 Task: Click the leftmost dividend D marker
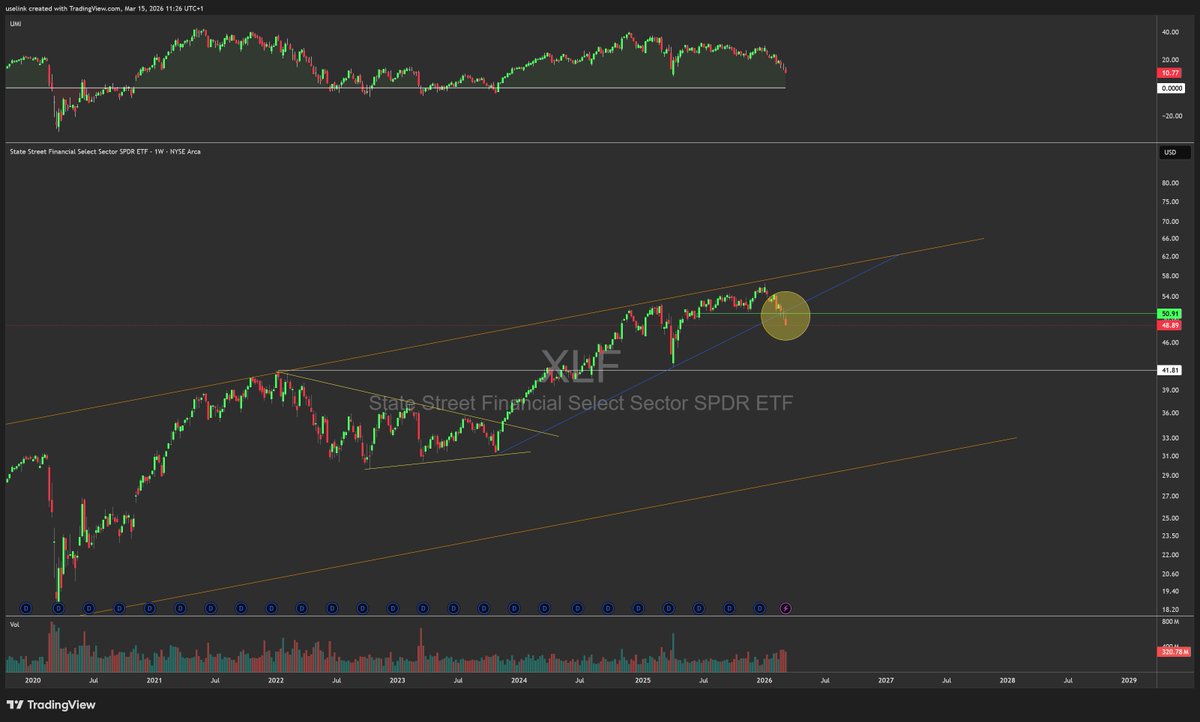click(26, 607)
